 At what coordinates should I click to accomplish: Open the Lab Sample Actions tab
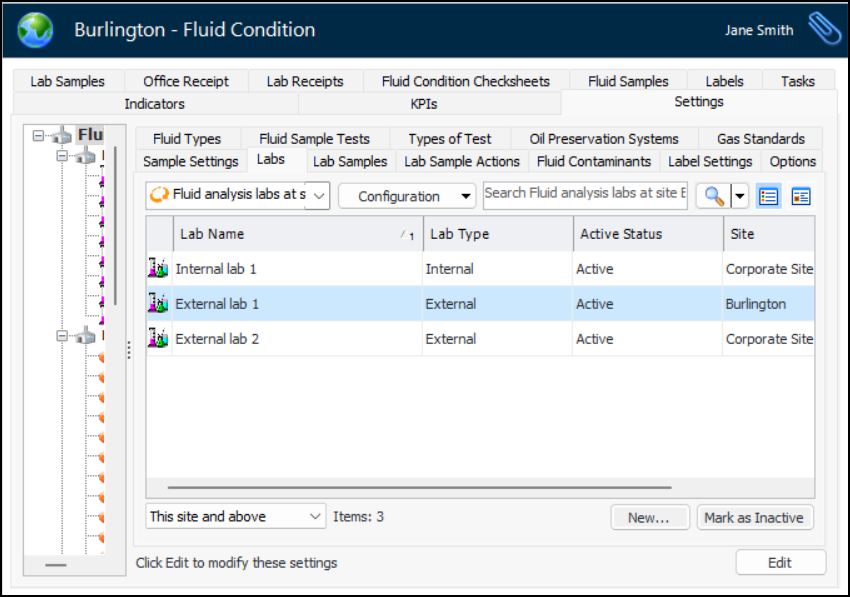click(462, 161)
